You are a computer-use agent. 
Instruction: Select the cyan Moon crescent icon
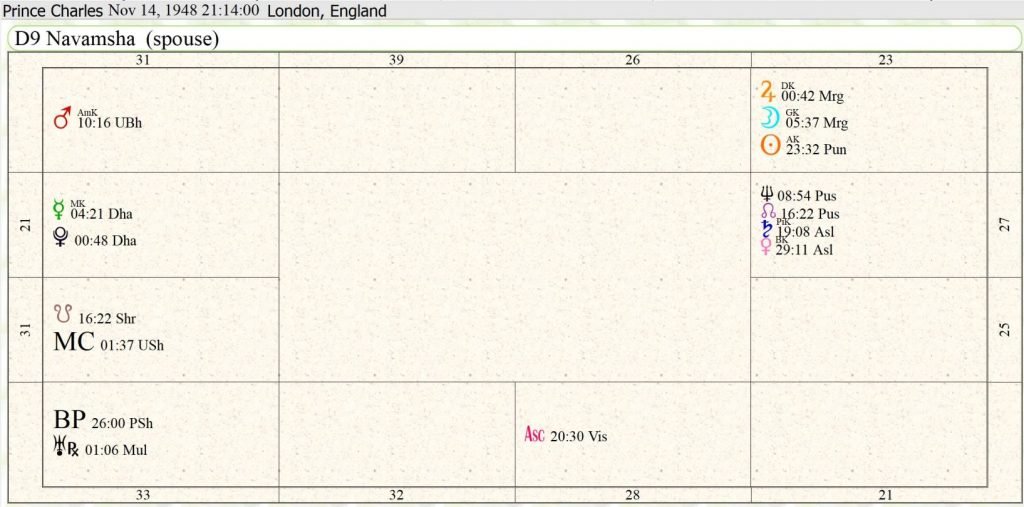pos(769,118)
